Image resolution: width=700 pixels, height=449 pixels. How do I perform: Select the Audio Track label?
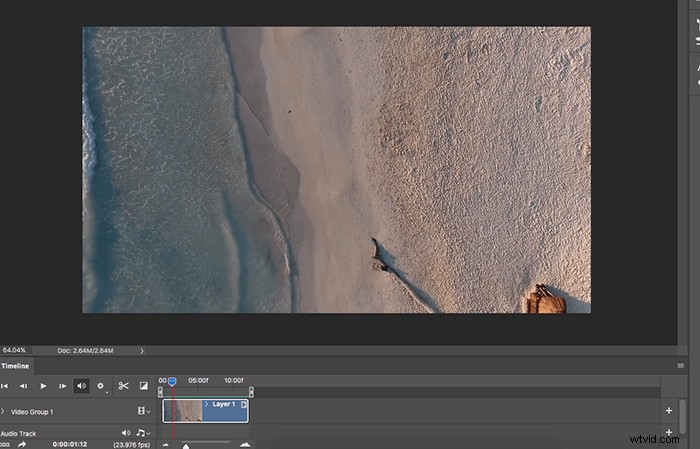(x=18, y=433)
